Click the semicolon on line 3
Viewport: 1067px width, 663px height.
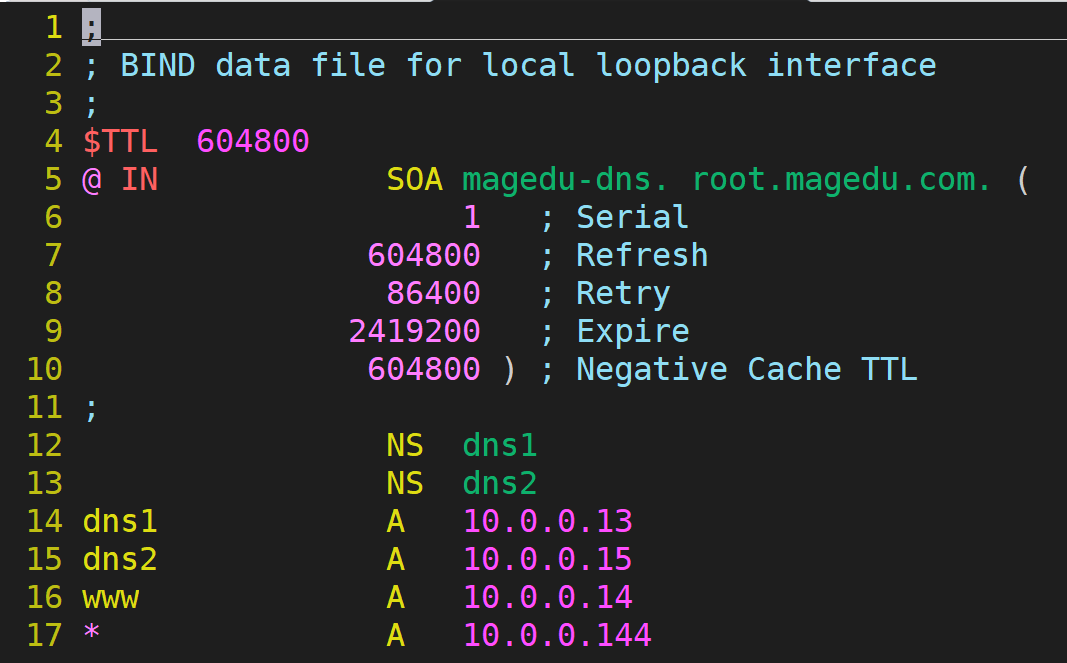(x=91, y=105)
